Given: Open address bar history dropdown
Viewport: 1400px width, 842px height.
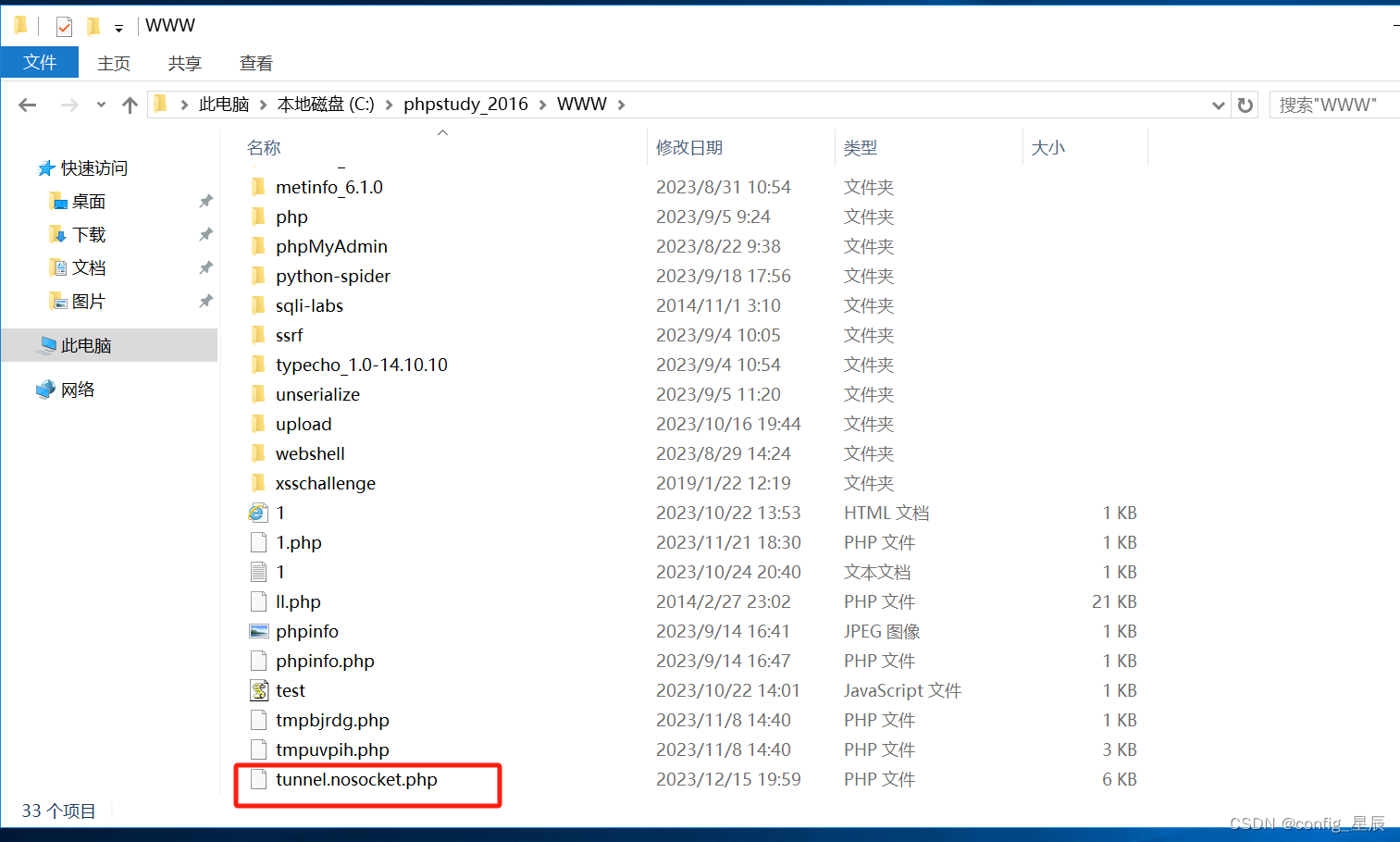Looking at the screenshot, I should (x=1219, y=105).
